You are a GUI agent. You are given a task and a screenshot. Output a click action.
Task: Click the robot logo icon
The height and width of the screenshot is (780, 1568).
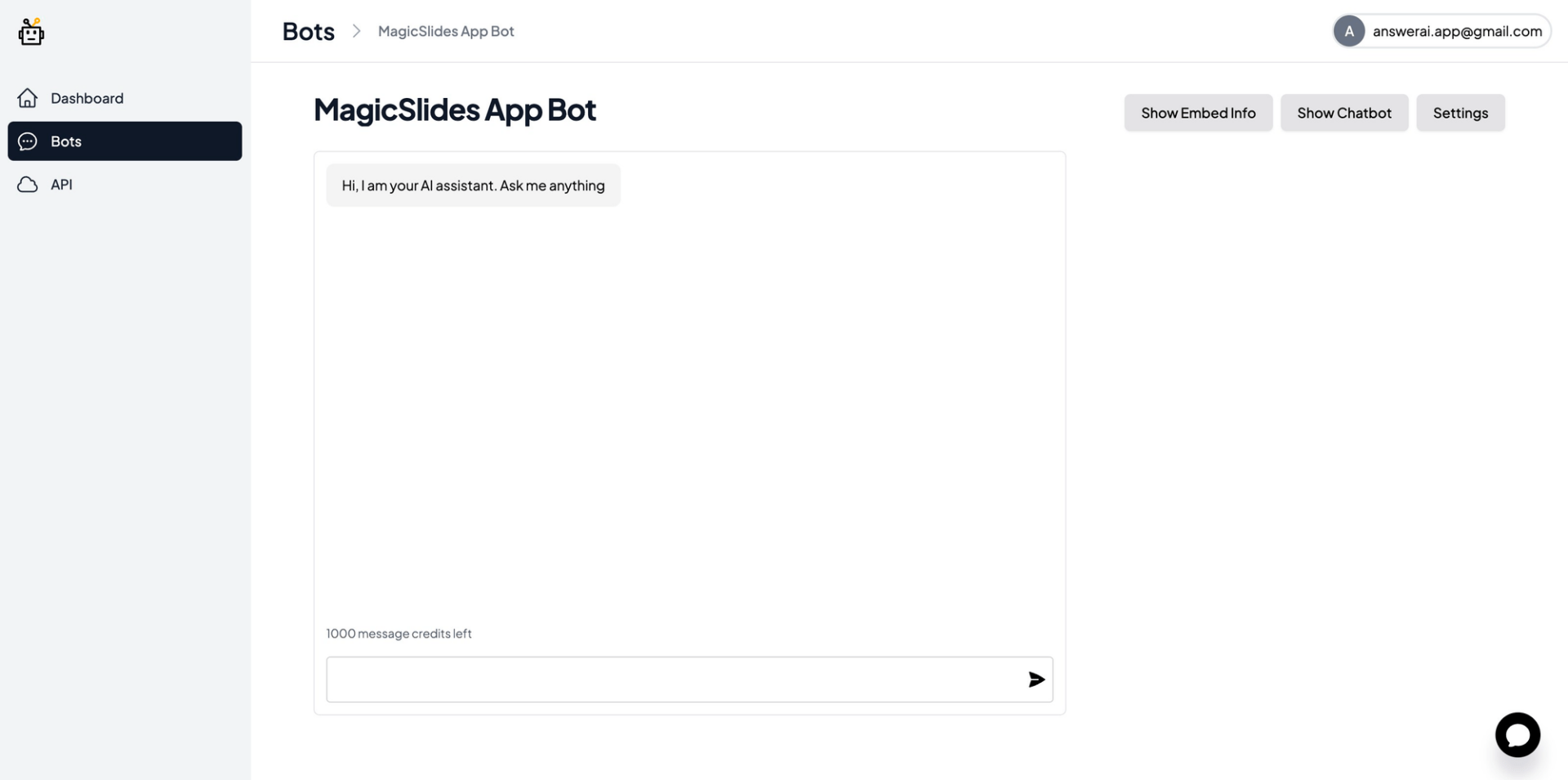coord(31,32)
